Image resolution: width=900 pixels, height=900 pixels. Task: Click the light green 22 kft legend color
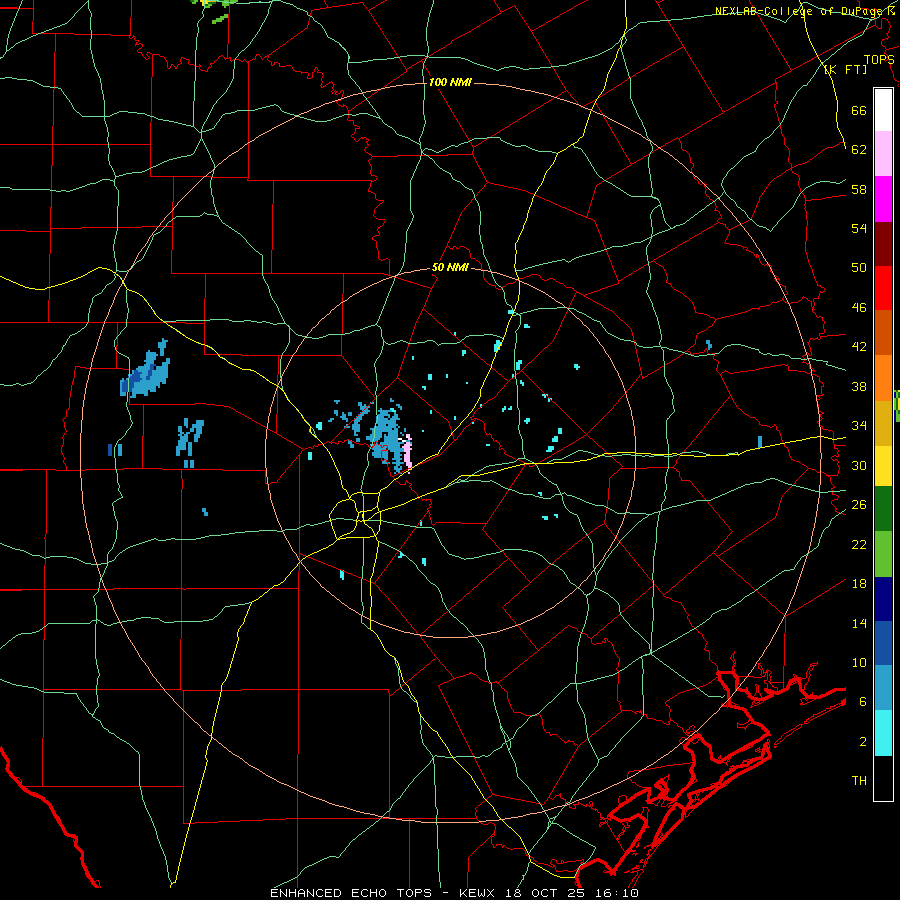883,554
